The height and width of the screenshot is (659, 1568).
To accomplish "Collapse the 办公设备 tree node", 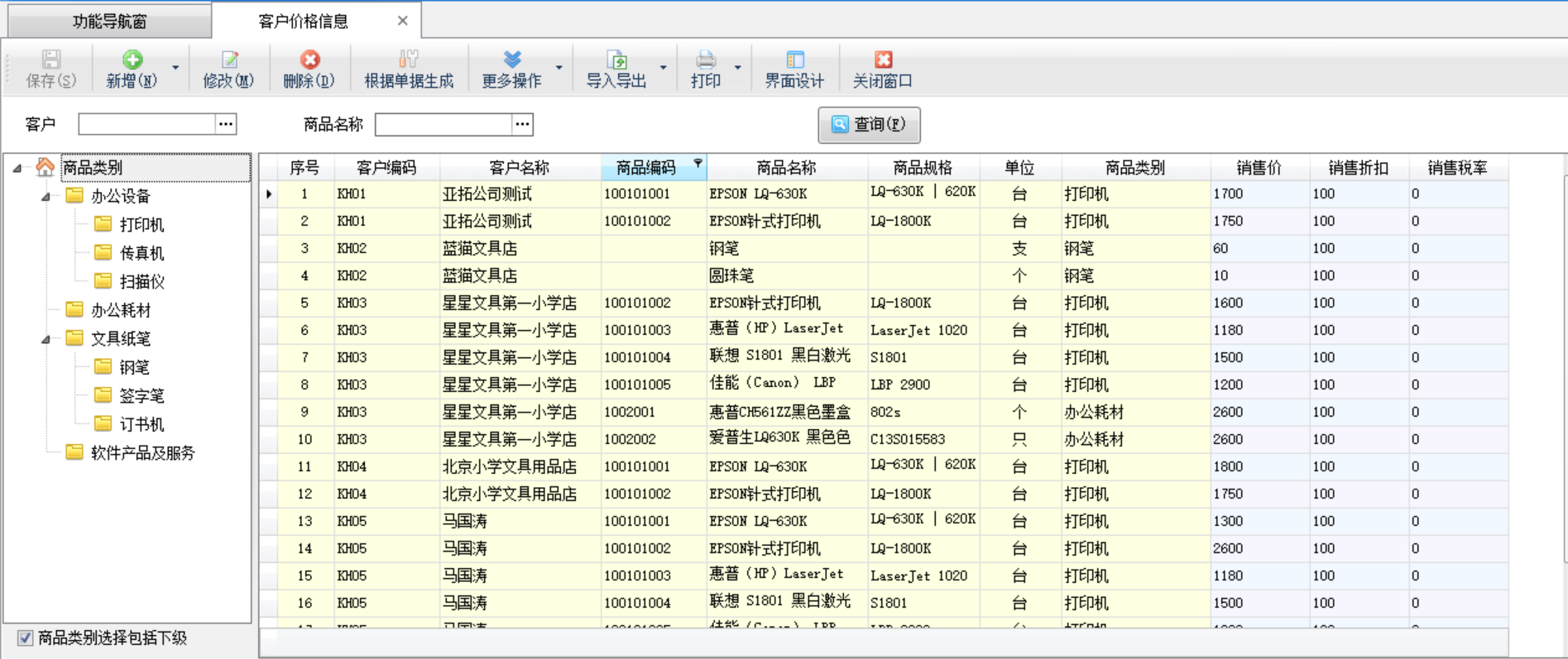I will (x=46, y=197).
